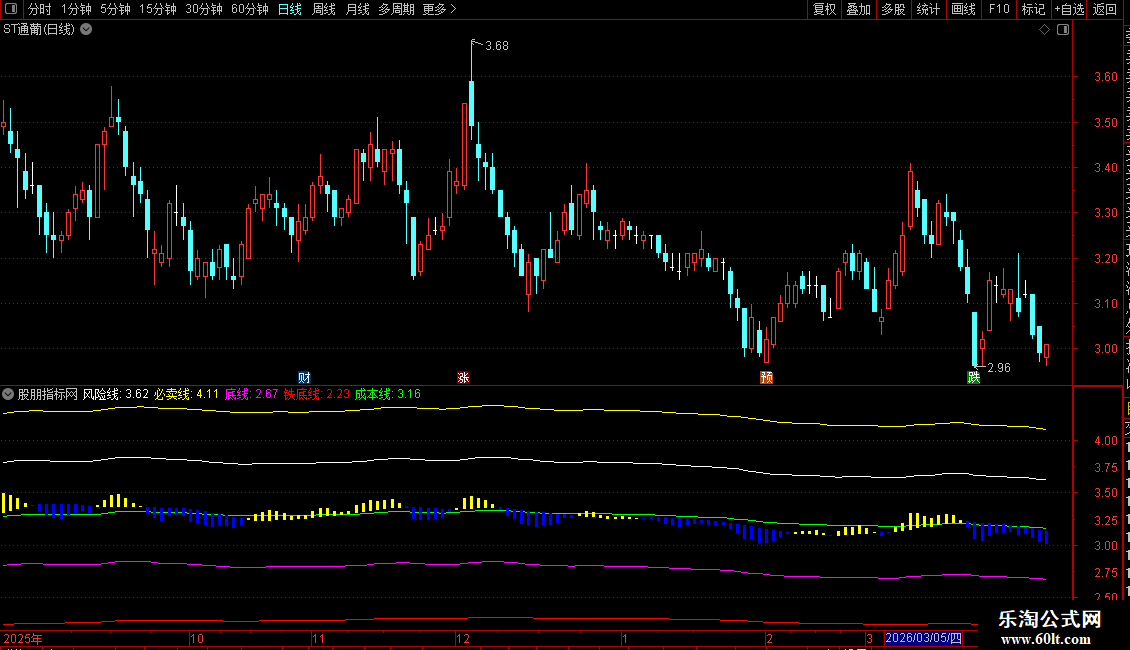Click the 风险线: 3.62 value
Viewport: 1130px width, 650px height.
115,394
